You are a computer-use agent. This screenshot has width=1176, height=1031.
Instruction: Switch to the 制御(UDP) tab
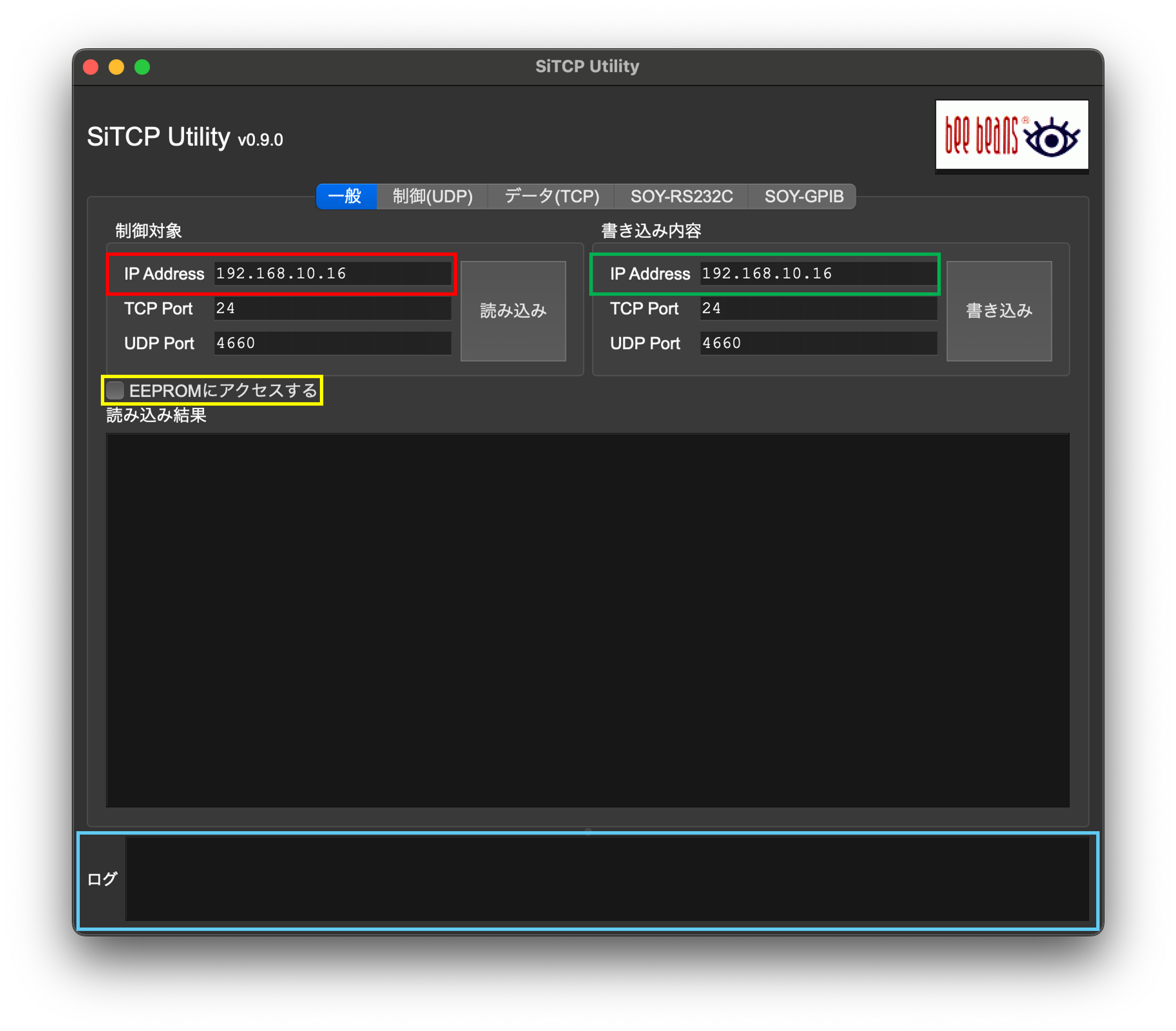coord(432,196)
